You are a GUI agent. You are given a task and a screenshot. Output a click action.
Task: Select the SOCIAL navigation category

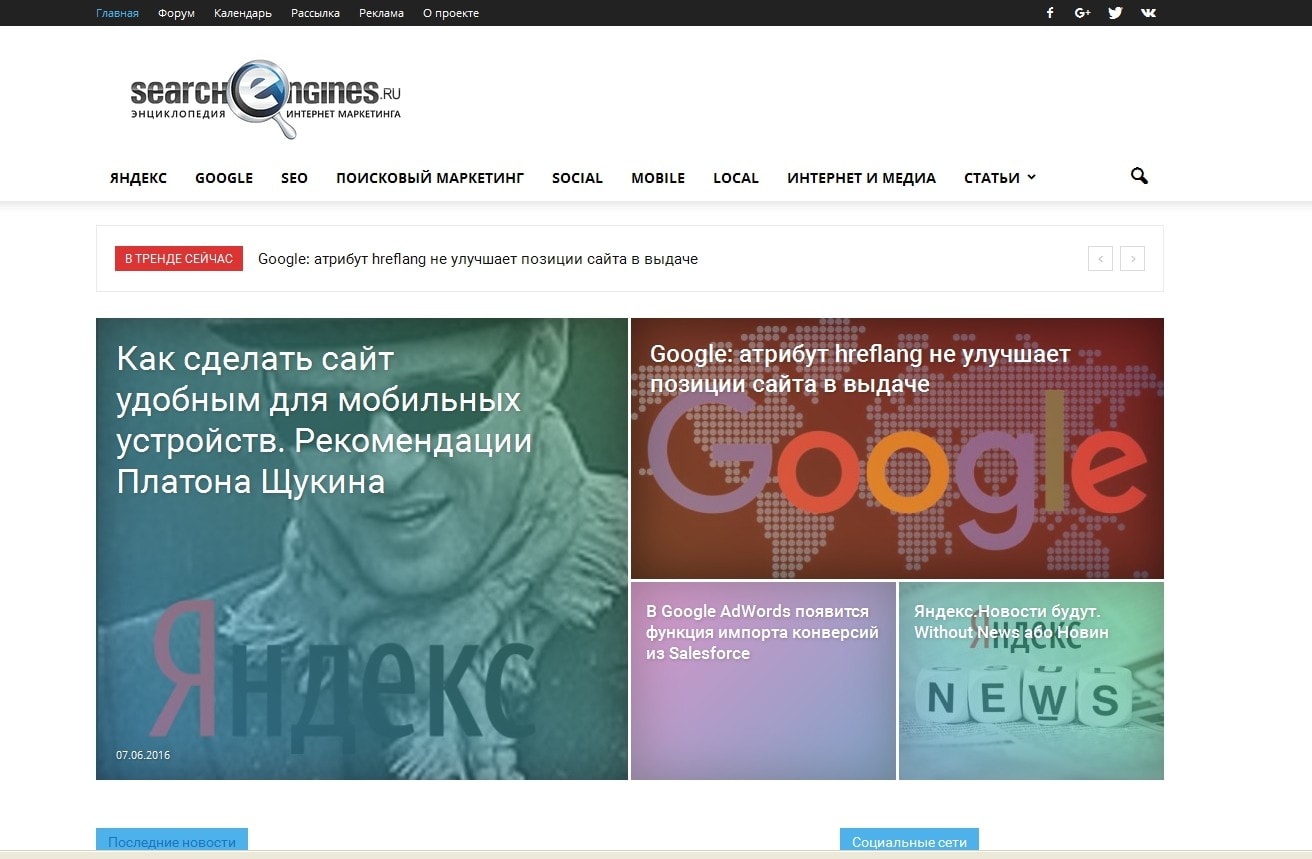pyautogui.click(x=577, y=178)
